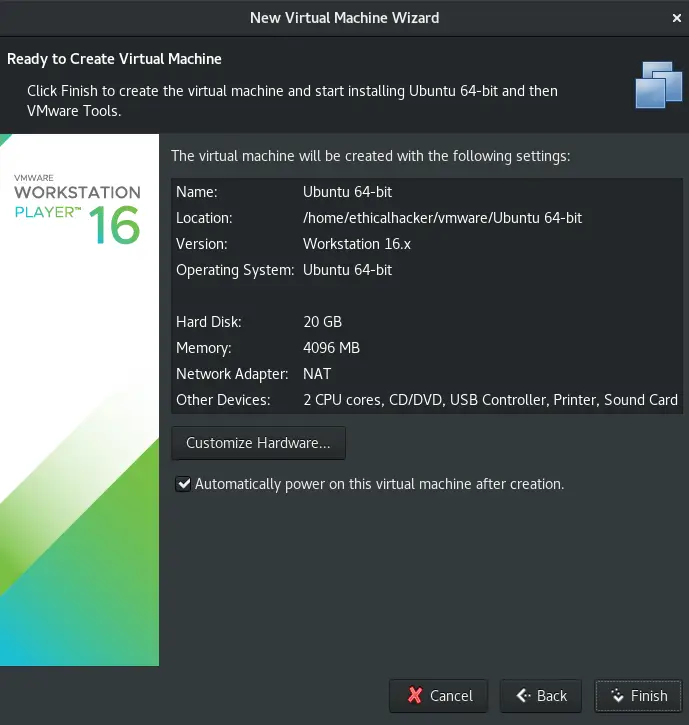The image size is (689, 725).
Task: Click the Hard Disk: label
Action: click(x=209, y=322)
